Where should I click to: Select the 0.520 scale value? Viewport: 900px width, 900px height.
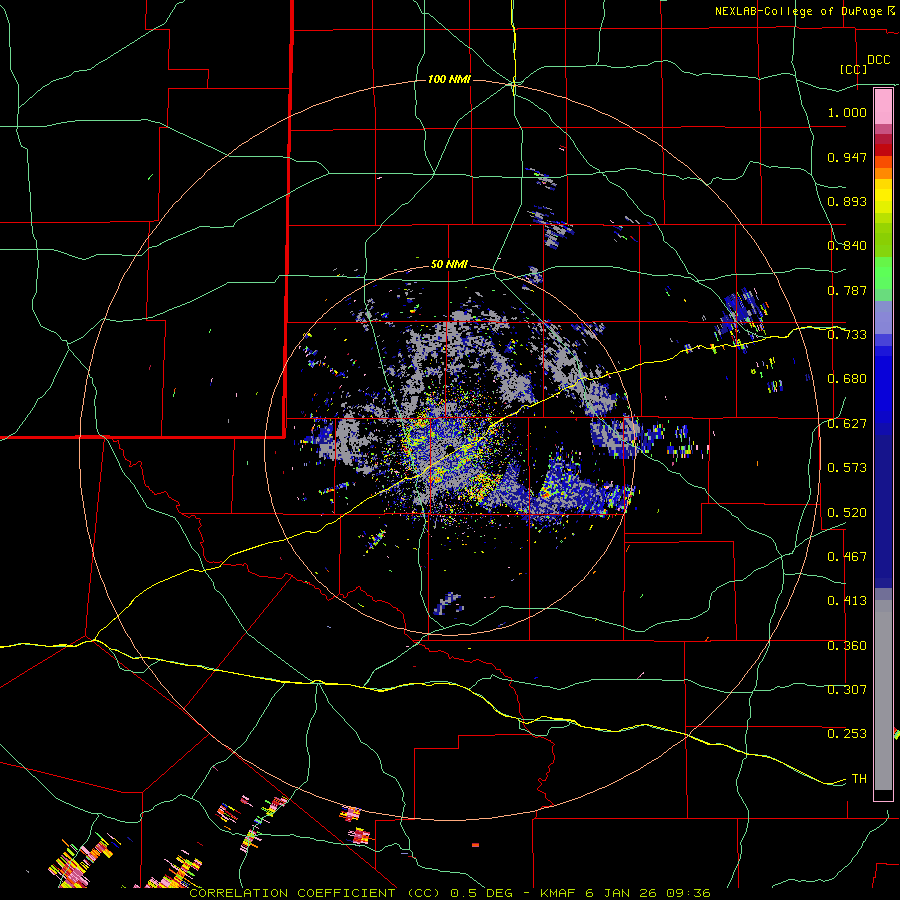click(847, 513)
